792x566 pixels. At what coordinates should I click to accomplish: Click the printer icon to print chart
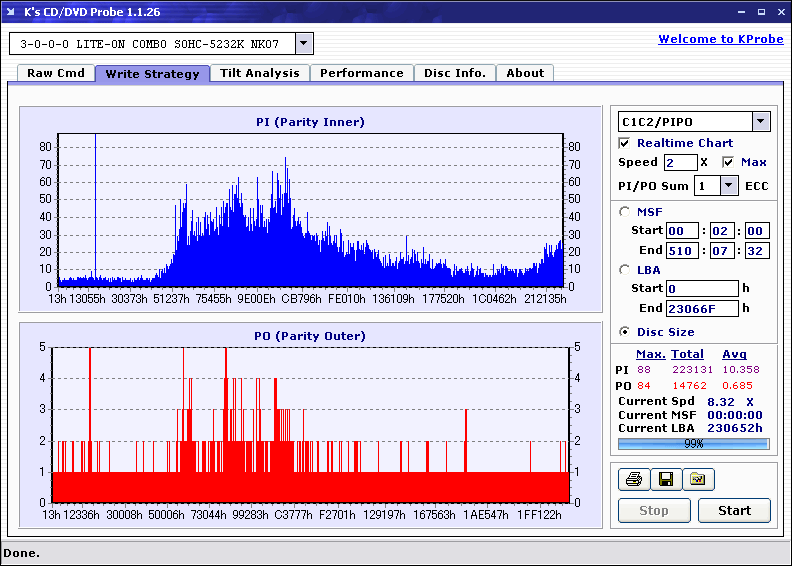(633, 480)
